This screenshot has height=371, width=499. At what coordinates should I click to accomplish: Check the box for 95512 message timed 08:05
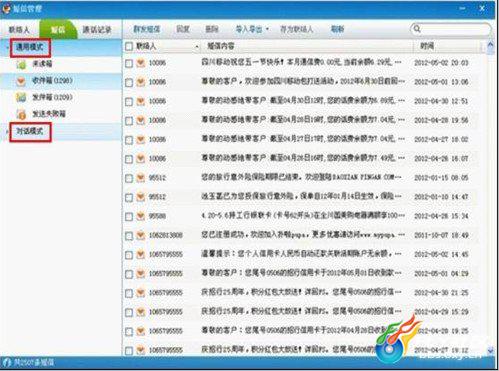pyautogui.click(x=129, y=178)
